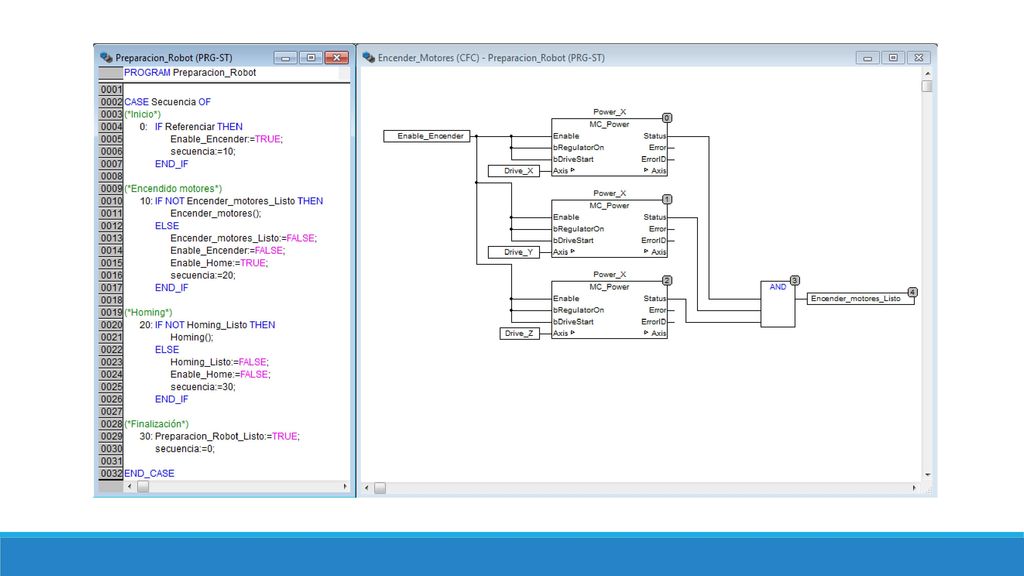This screenshot has width=1024, height=576.
Task: Click the 'Enable_Home:=TRUE;' line
Action: click(x=219, y=263)
